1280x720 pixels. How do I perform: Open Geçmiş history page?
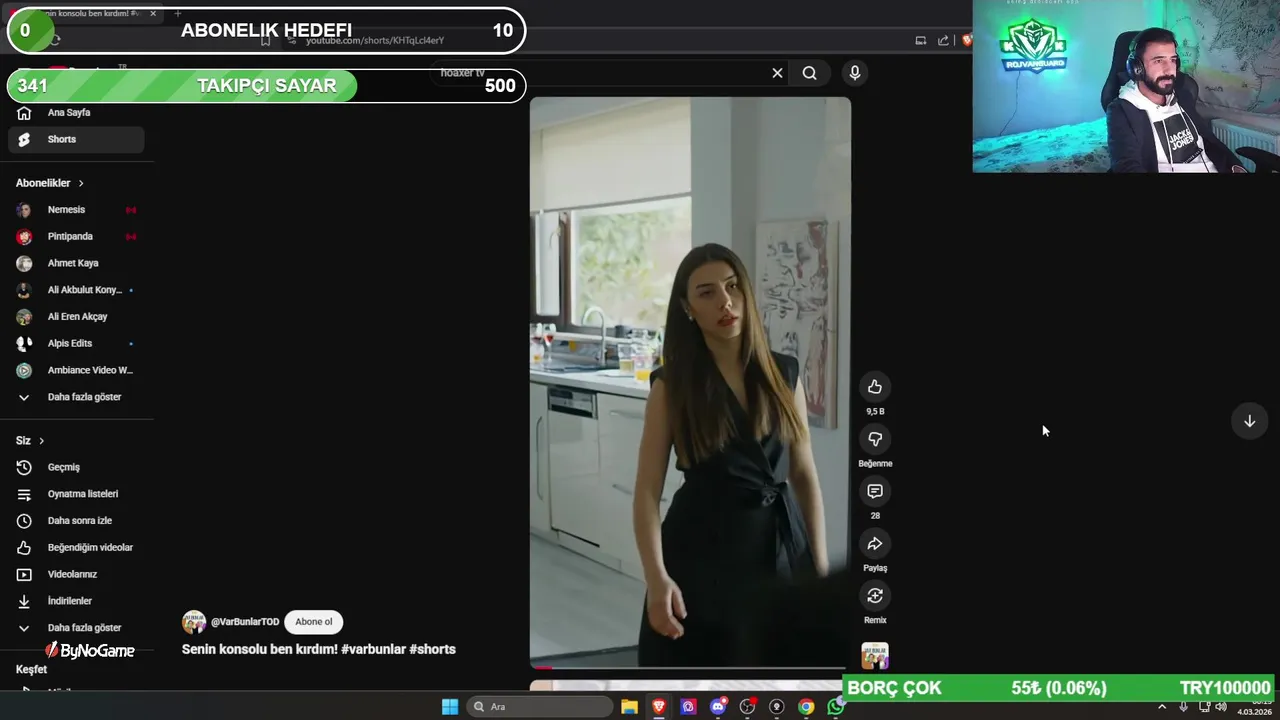tap(76, 467)
